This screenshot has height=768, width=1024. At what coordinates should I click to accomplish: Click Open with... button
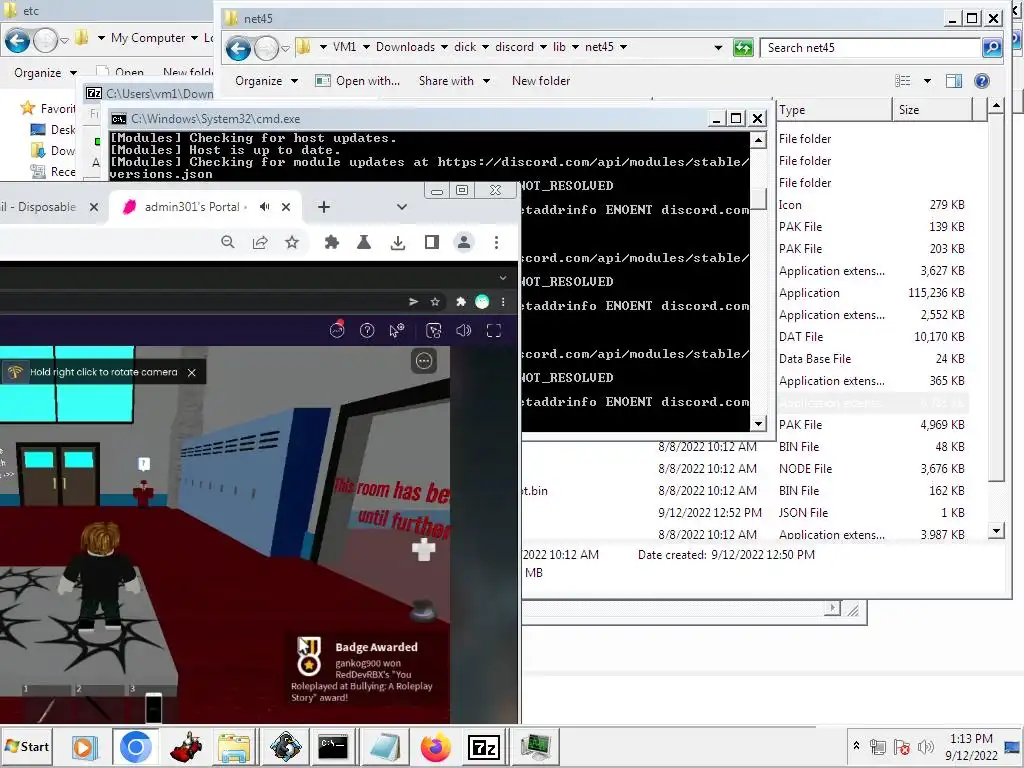(x=357, y=81)
